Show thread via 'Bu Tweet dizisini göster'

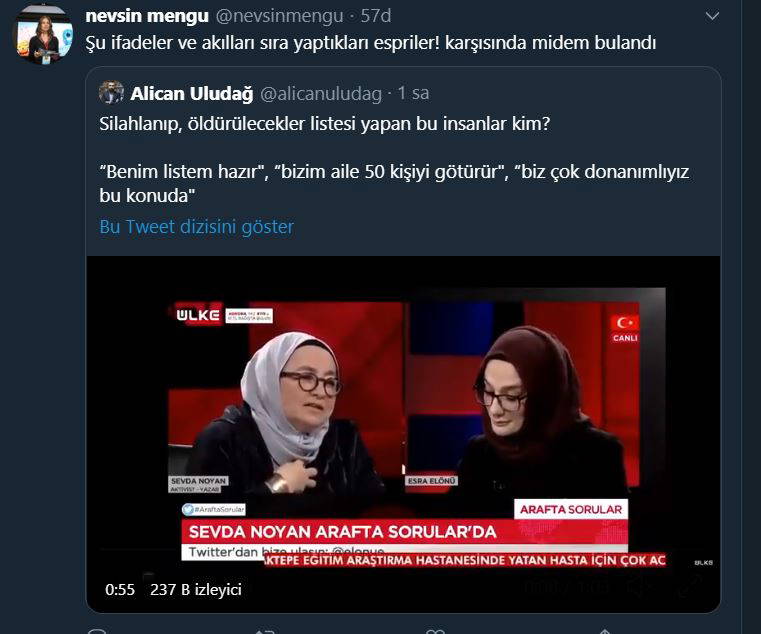click(x=197, y=227)
